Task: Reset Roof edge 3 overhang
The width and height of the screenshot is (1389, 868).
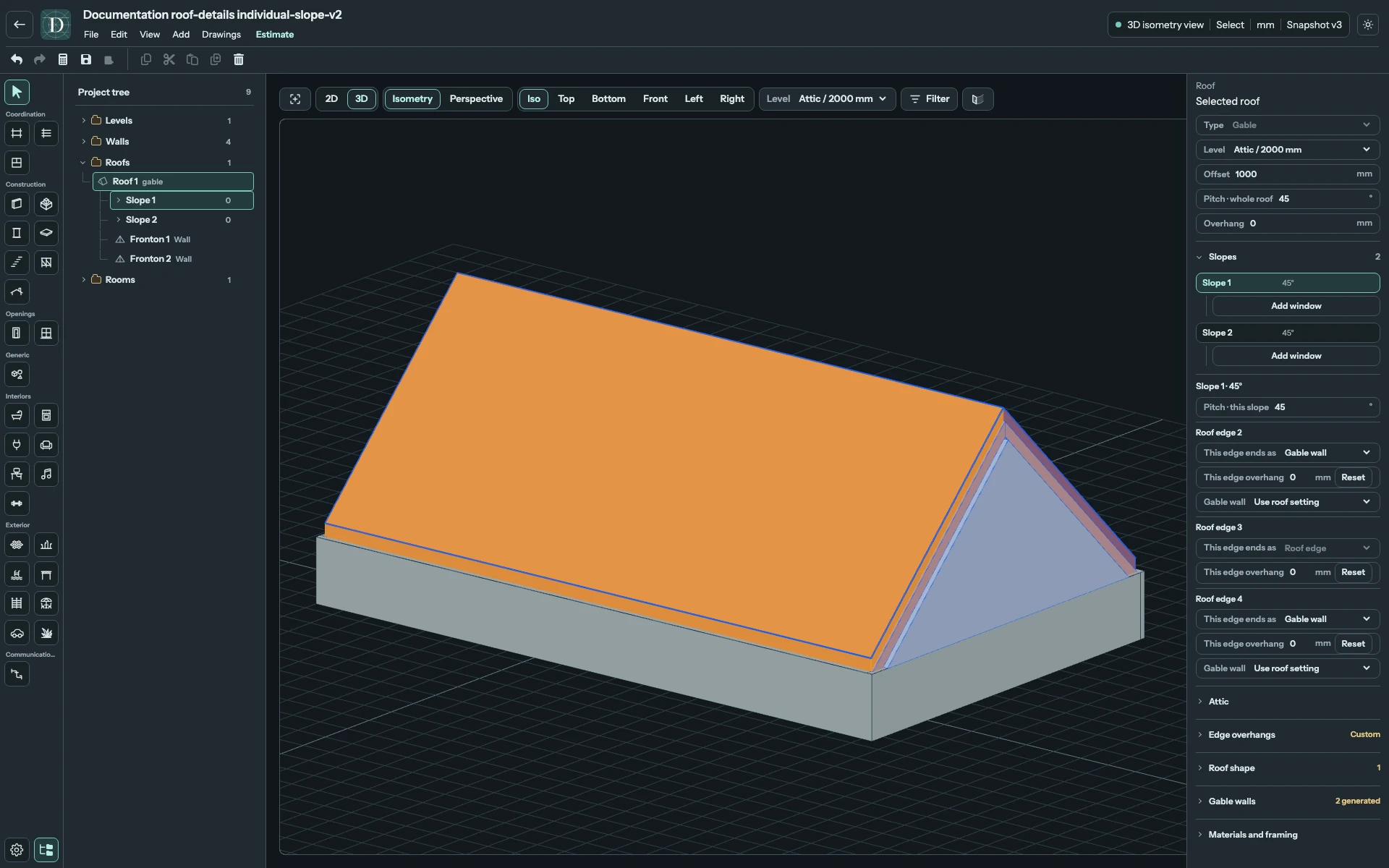Action: pos(1353,572)
